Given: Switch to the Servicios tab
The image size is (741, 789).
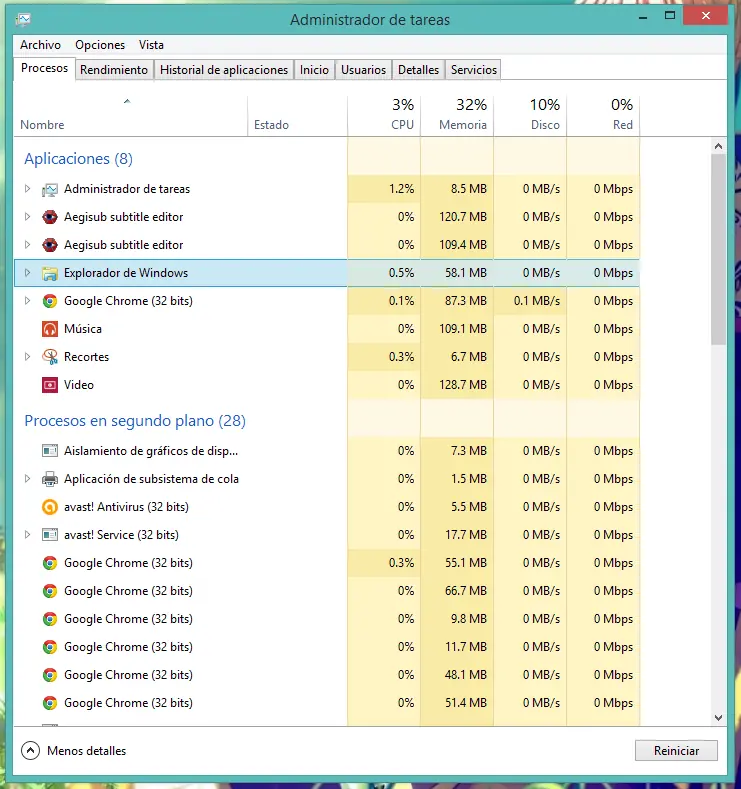Looking at the screenshot, I should [x=473, y=70].
